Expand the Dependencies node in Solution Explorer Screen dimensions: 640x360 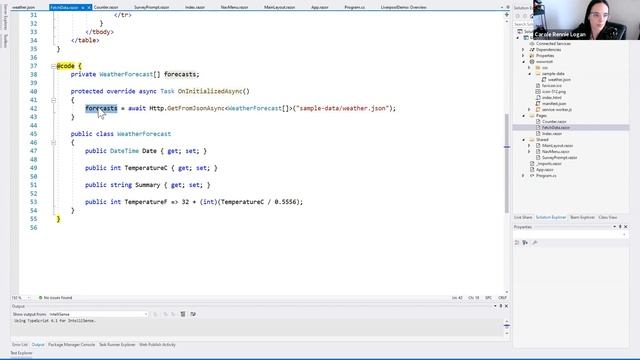pyautogui.click(x=523, y=49)
